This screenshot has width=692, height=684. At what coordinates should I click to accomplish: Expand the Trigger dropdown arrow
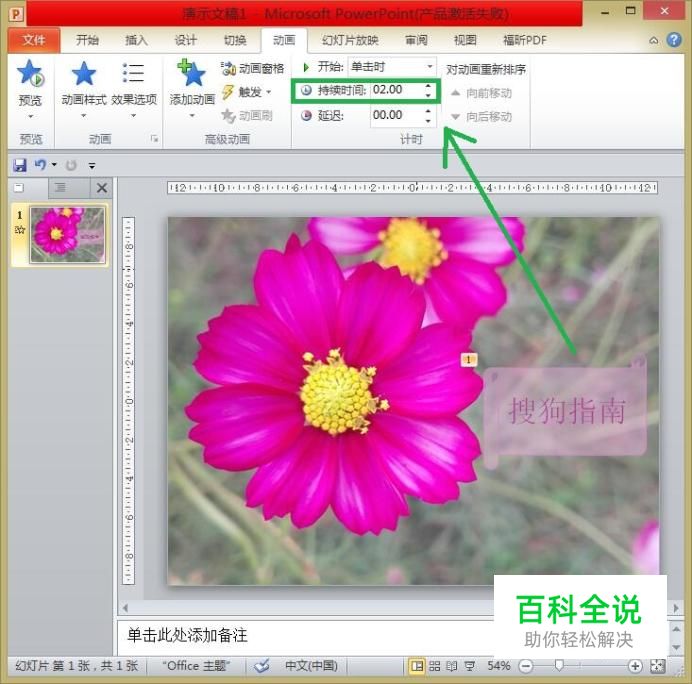pos(268,92)
